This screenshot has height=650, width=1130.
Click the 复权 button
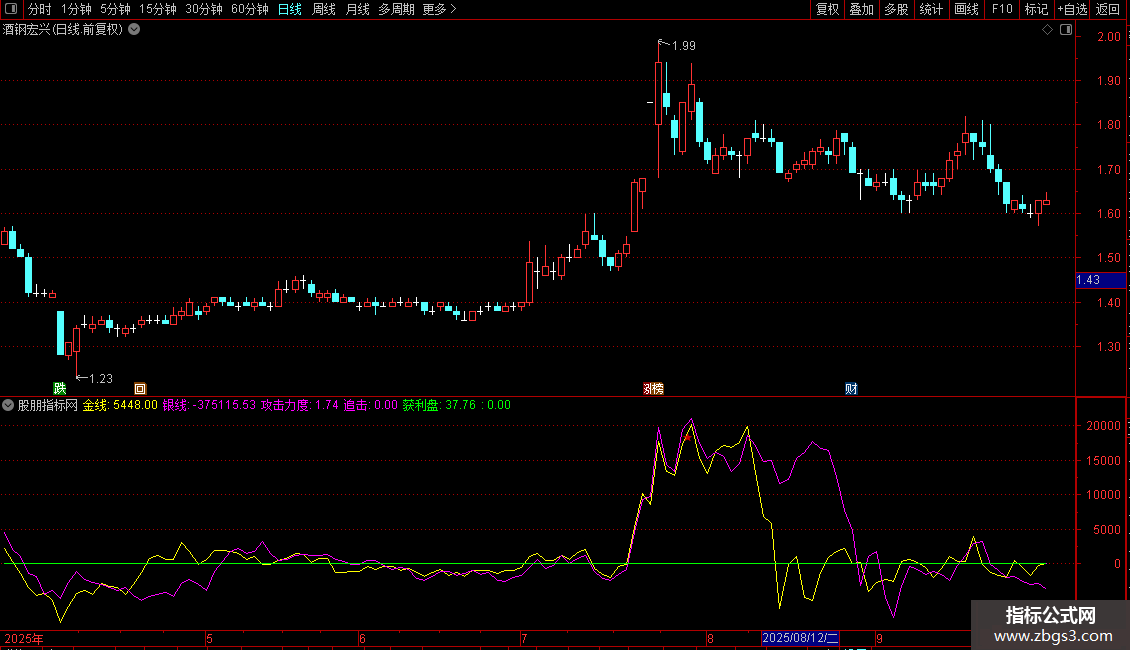click(x=827, y=9)
